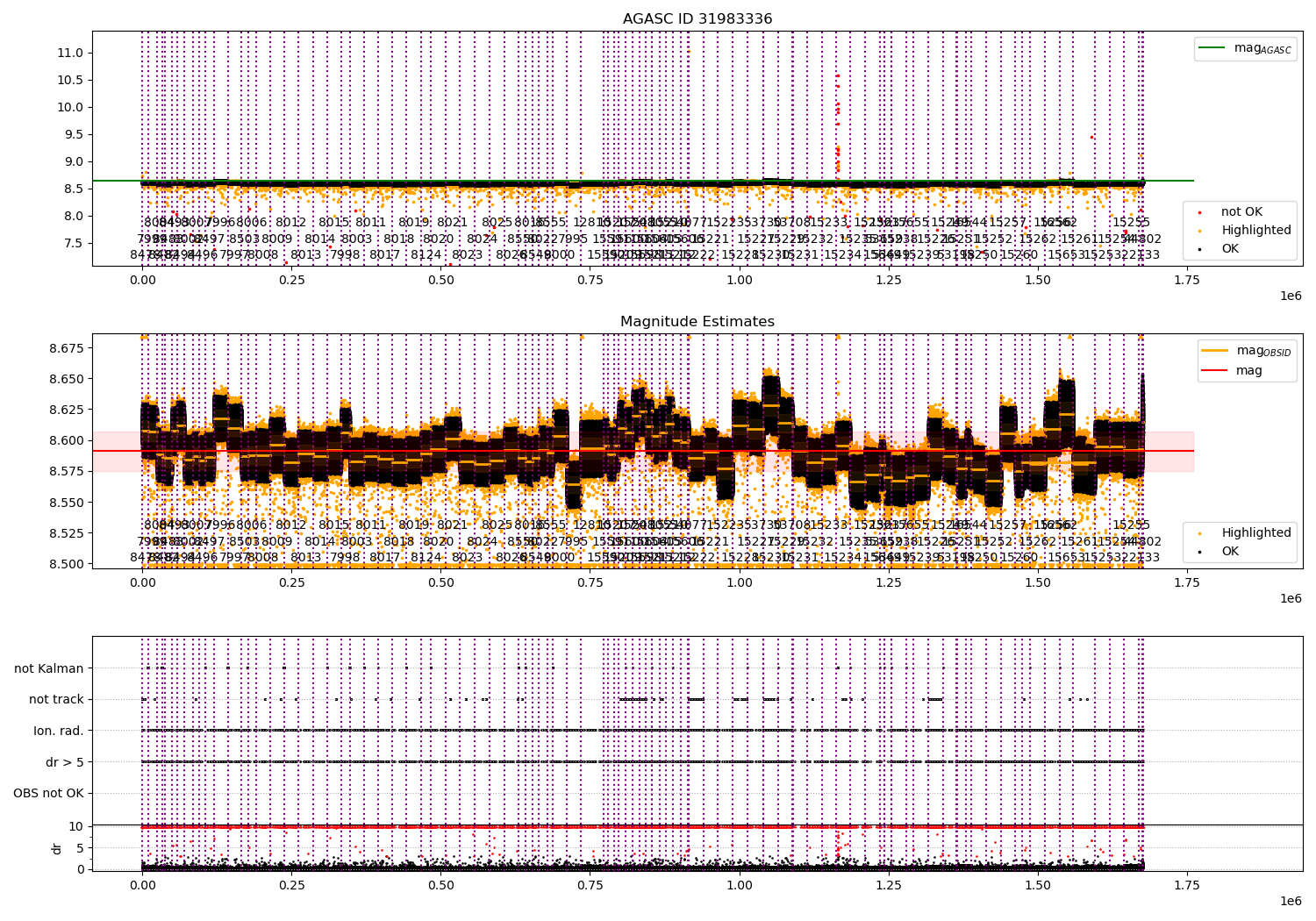This screenshot has height=921, width=1316.
Task: Click the 10.0 y-axis tick in top plot
Action: pos(70,107)
